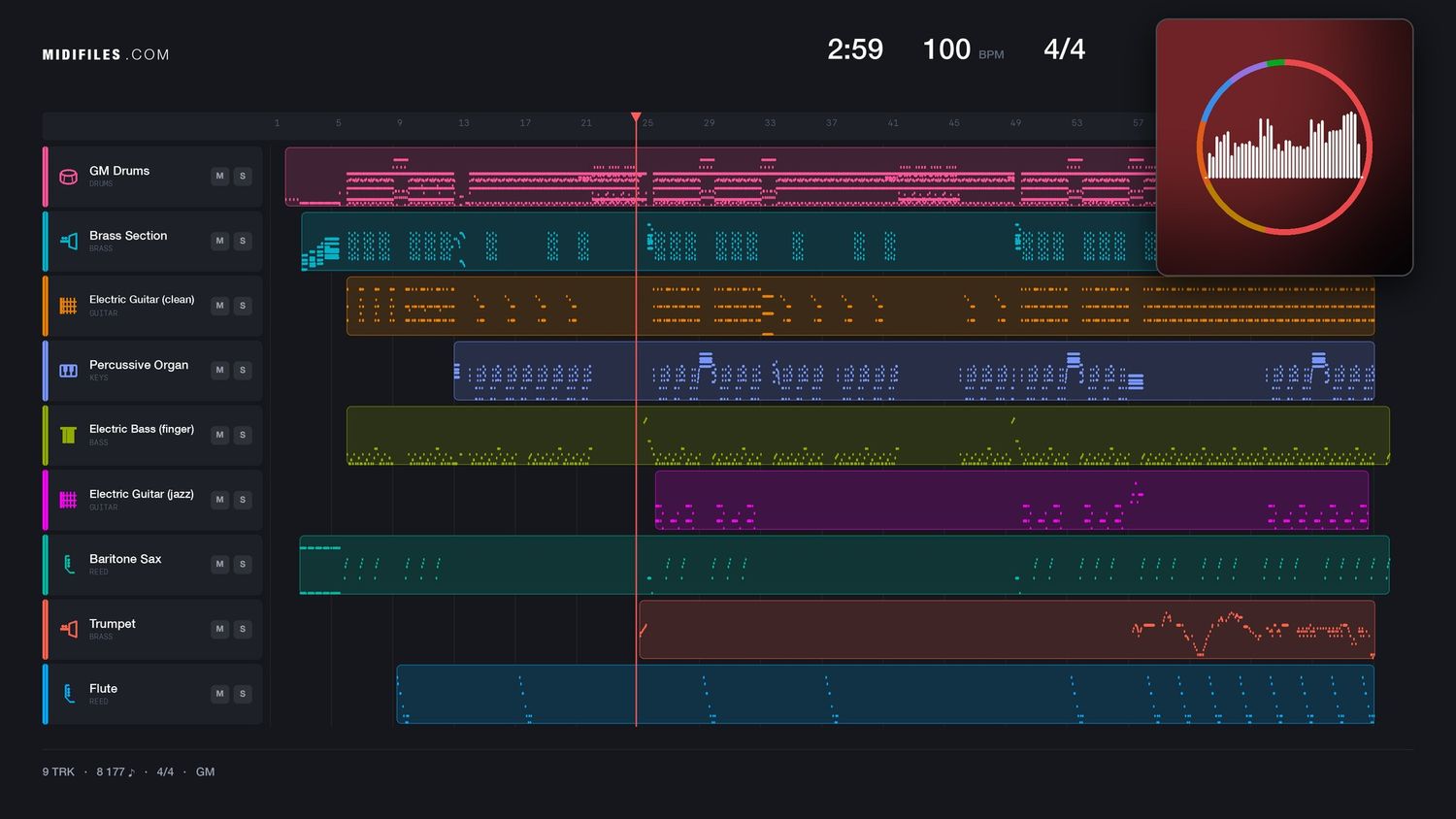Click the Electric Bass (finger) icon

[x=68, y=435]
